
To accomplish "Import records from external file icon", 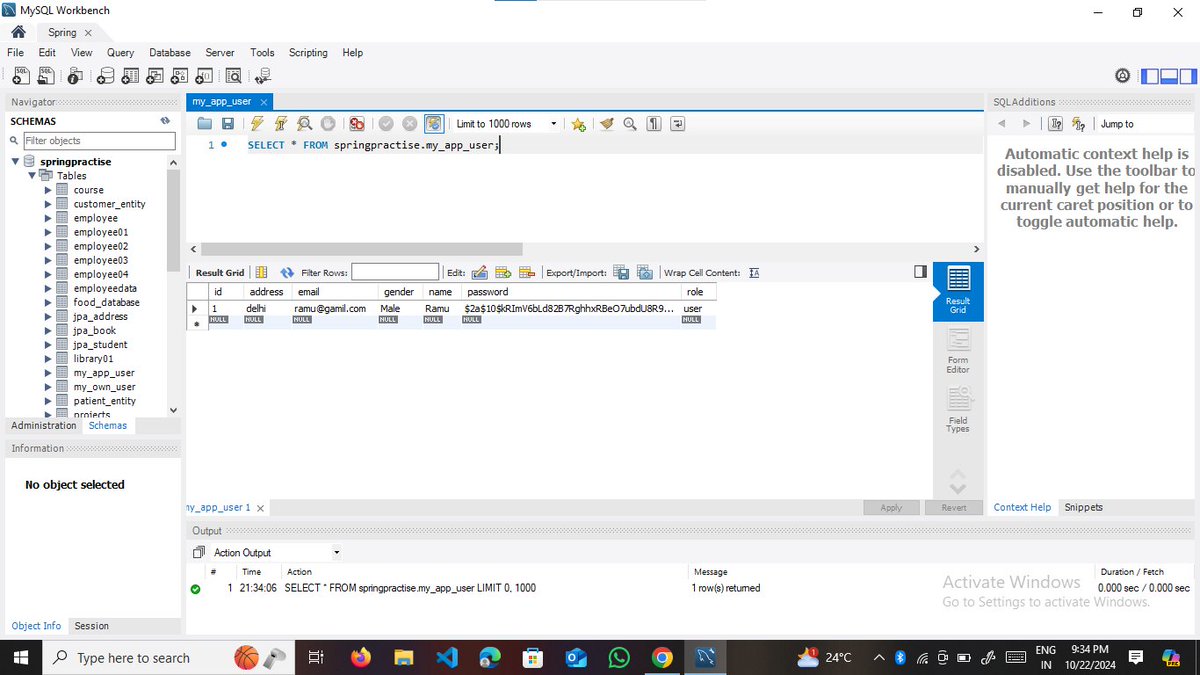I will pyautogui.click(x=645, y=272).
